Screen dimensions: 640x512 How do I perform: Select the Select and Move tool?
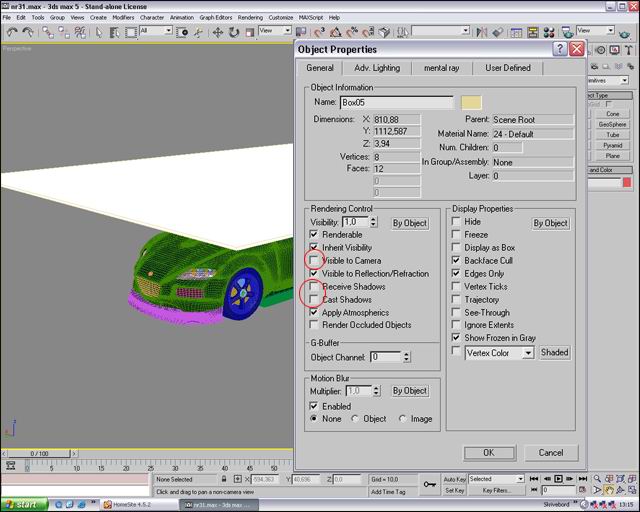(x=217, y=32)
